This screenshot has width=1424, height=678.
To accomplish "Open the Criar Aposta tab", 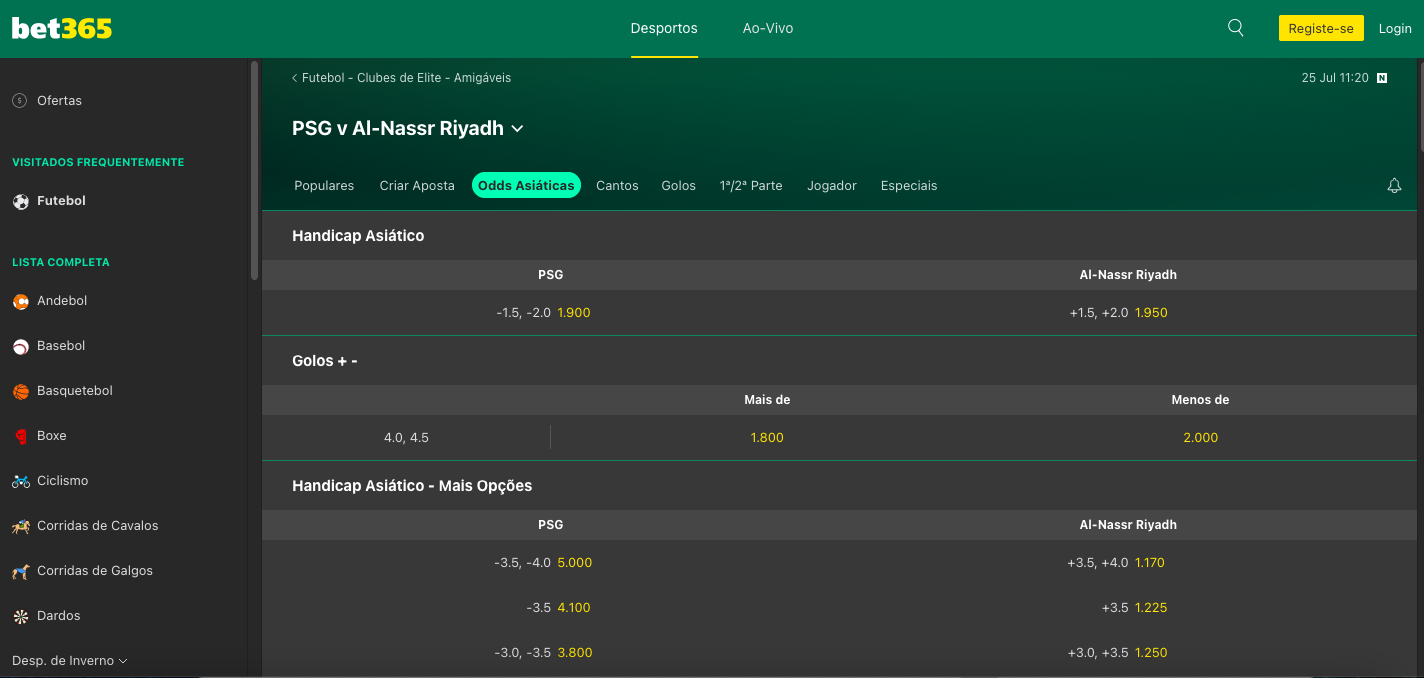I will tap(417, 185).
